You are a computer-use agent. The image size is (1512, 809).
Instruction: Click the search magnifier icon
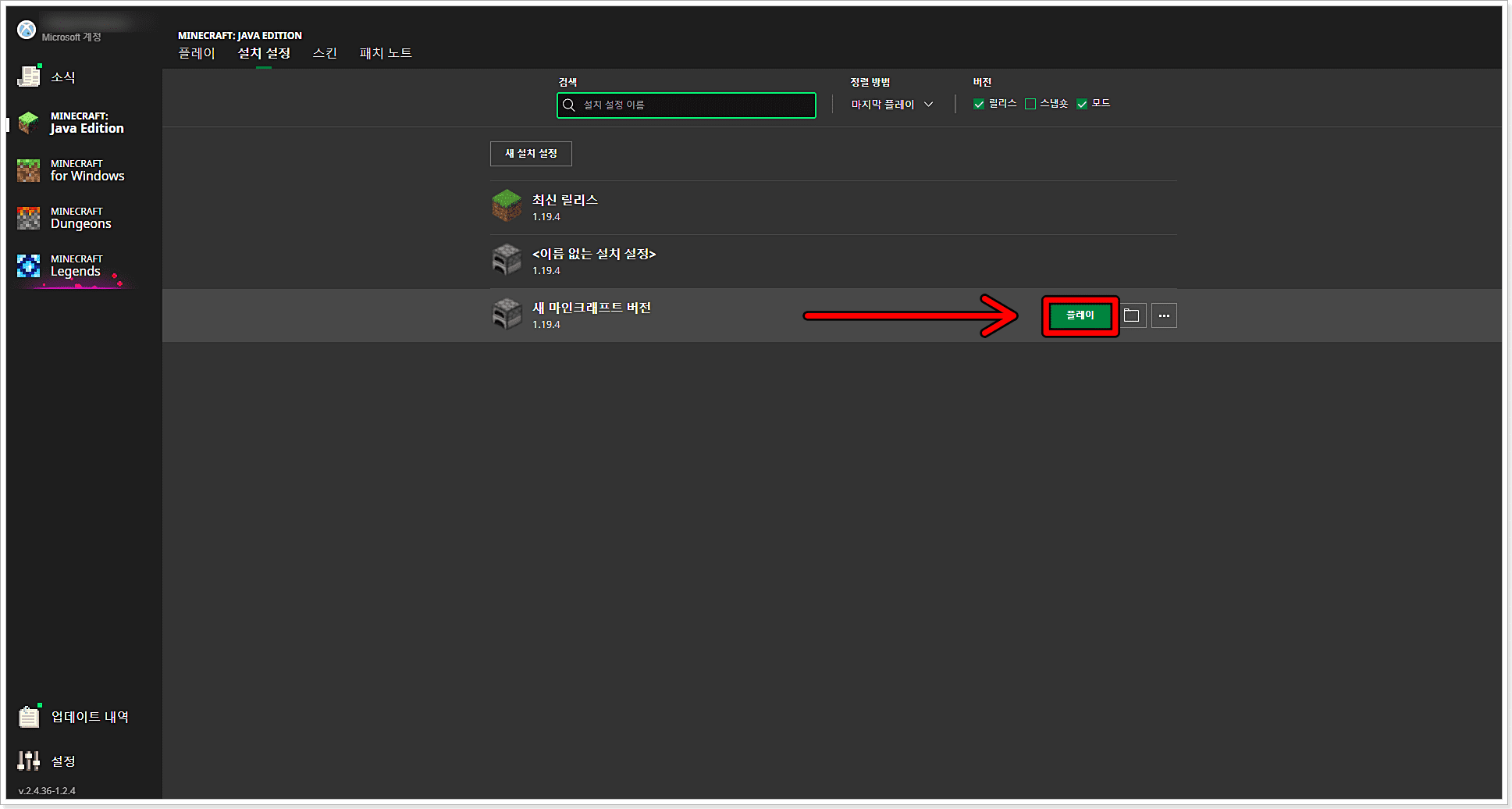point(569,105)
